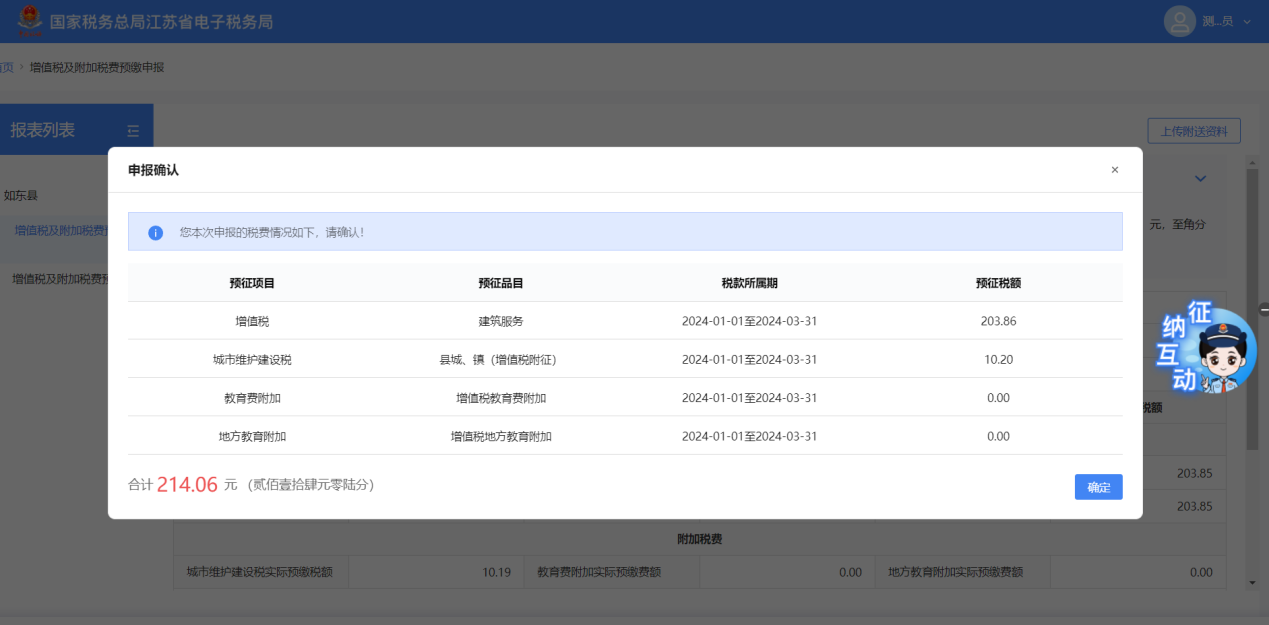Select the second 增值税及附加税费预 sidebar entry
This screenshot has width=1269, height=625.
click(60, 279)
